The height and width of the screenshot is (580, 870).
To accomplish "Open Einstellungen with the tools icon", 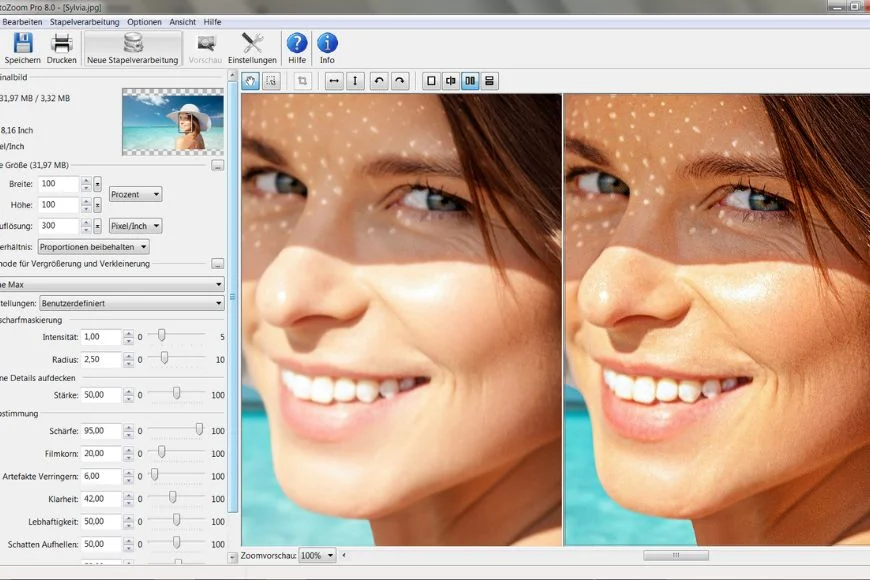I will pyautogui.click(x=252, y=43).
